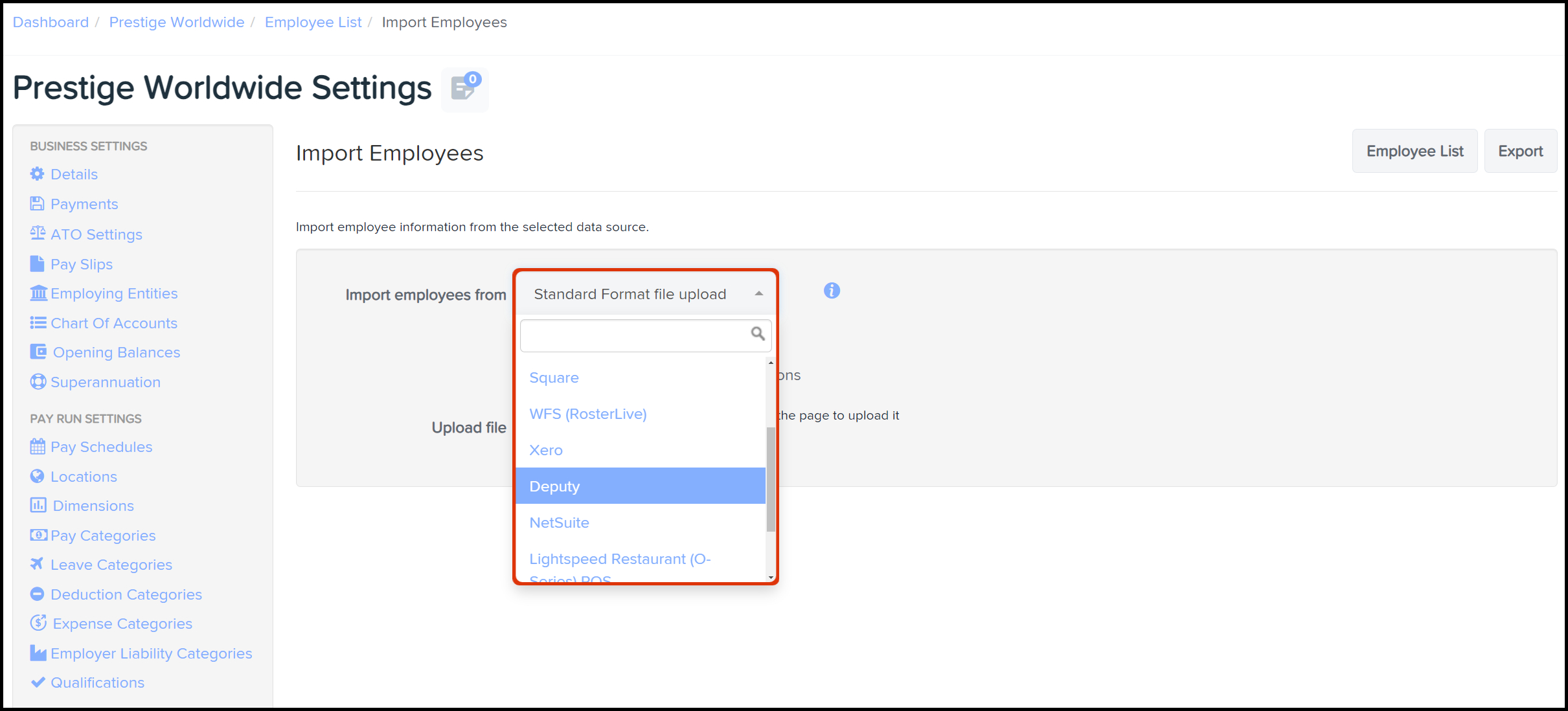
Task: Click the gear icon next to Details
Action: pos(38,174)
